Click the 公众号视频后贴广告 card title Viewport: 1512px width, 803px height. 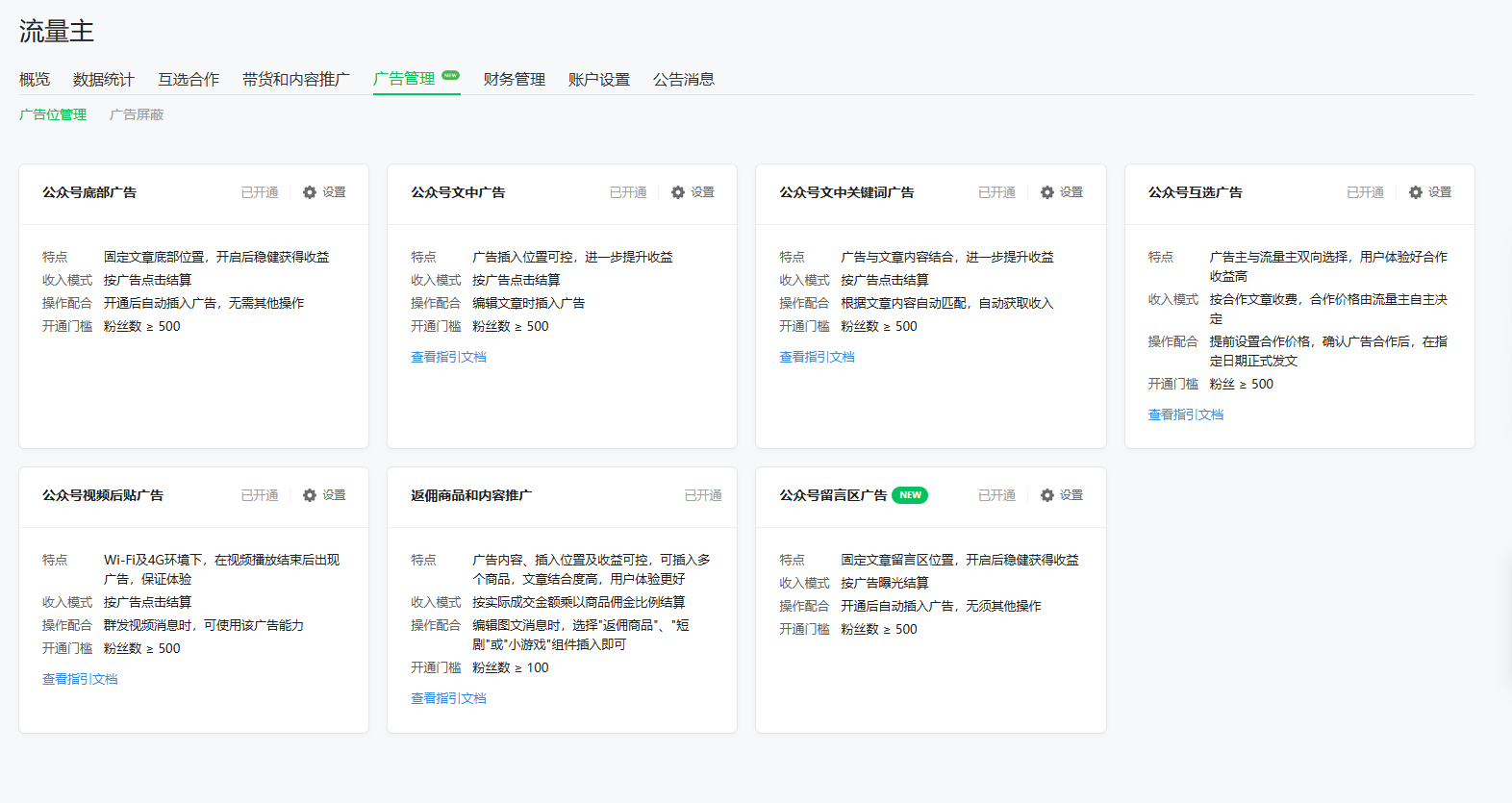coord(103,495)
